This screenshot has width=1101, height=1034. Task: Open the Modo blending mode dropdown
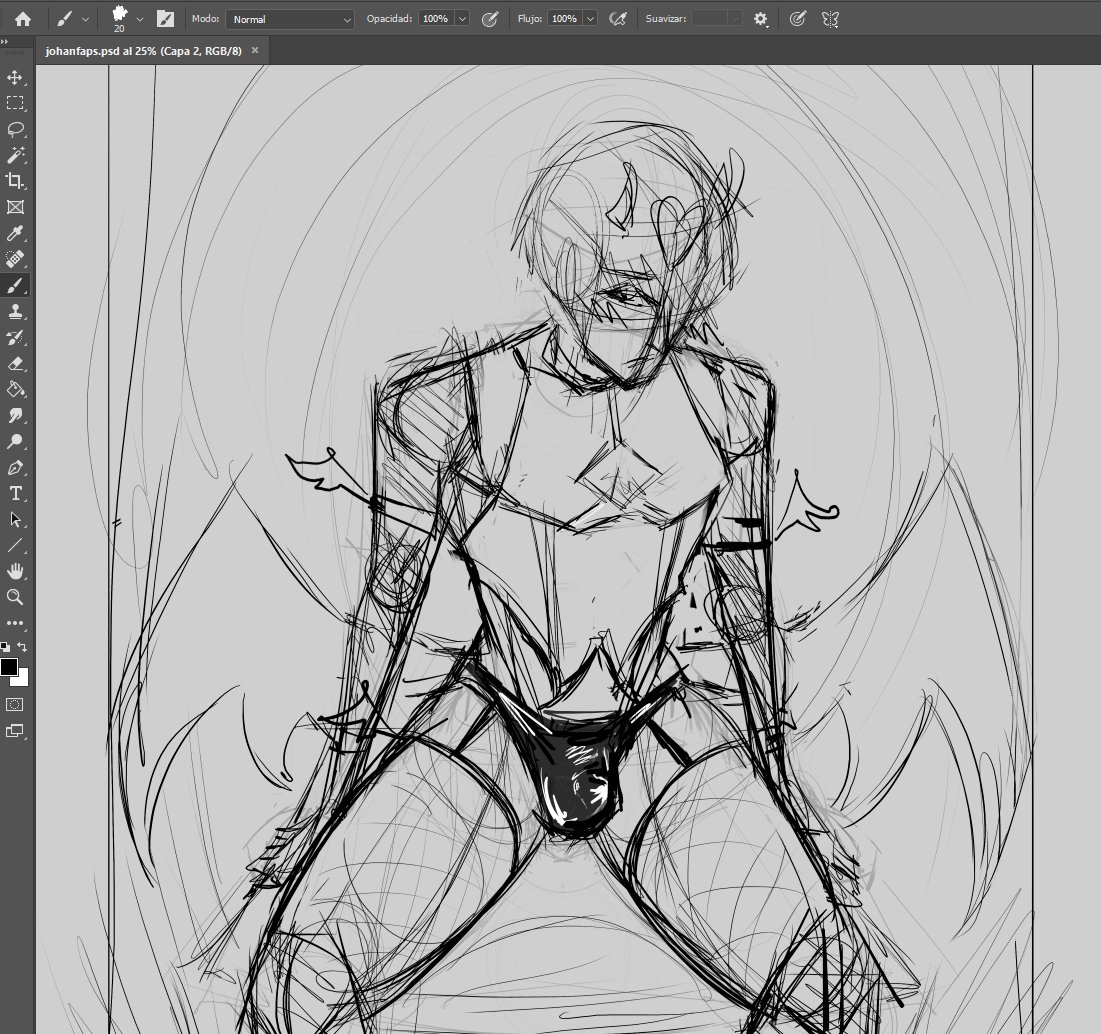289,19
